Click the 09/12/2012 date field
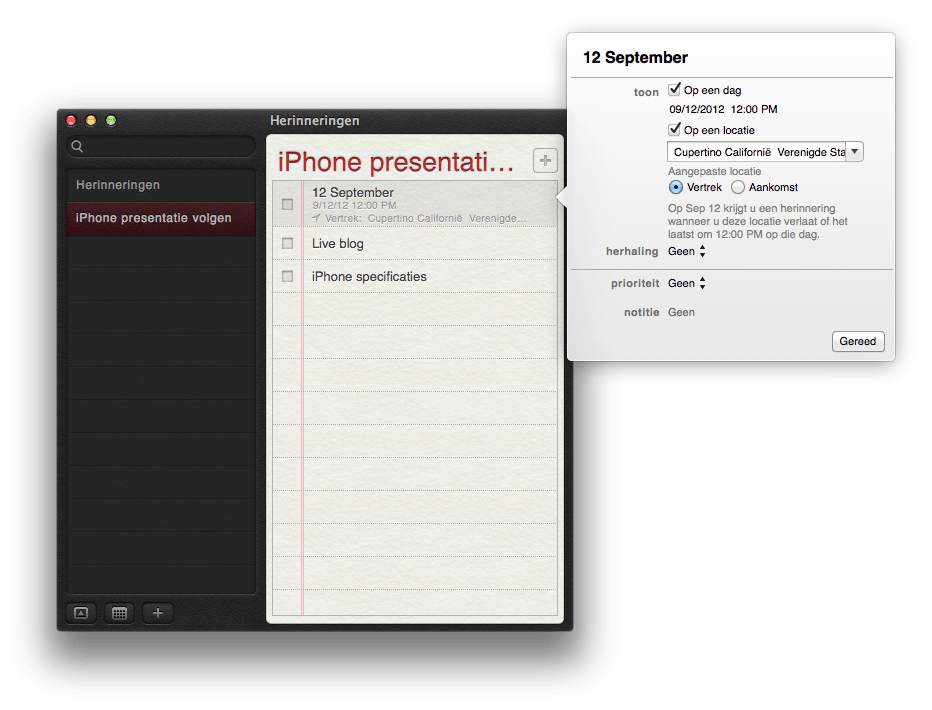This screenshot has height=710, width=932. coord(694,110)
